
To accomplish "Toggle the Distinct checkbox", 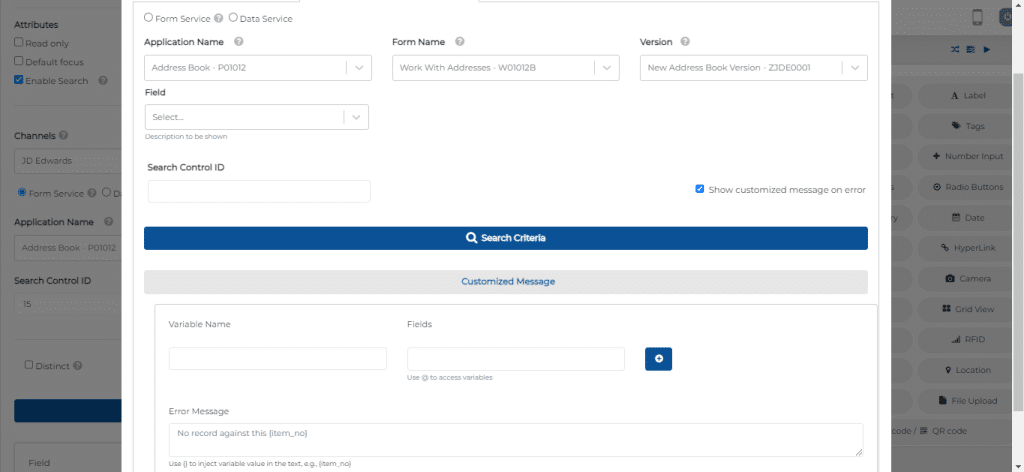I will pyautogui.click(x=29, y=365).
